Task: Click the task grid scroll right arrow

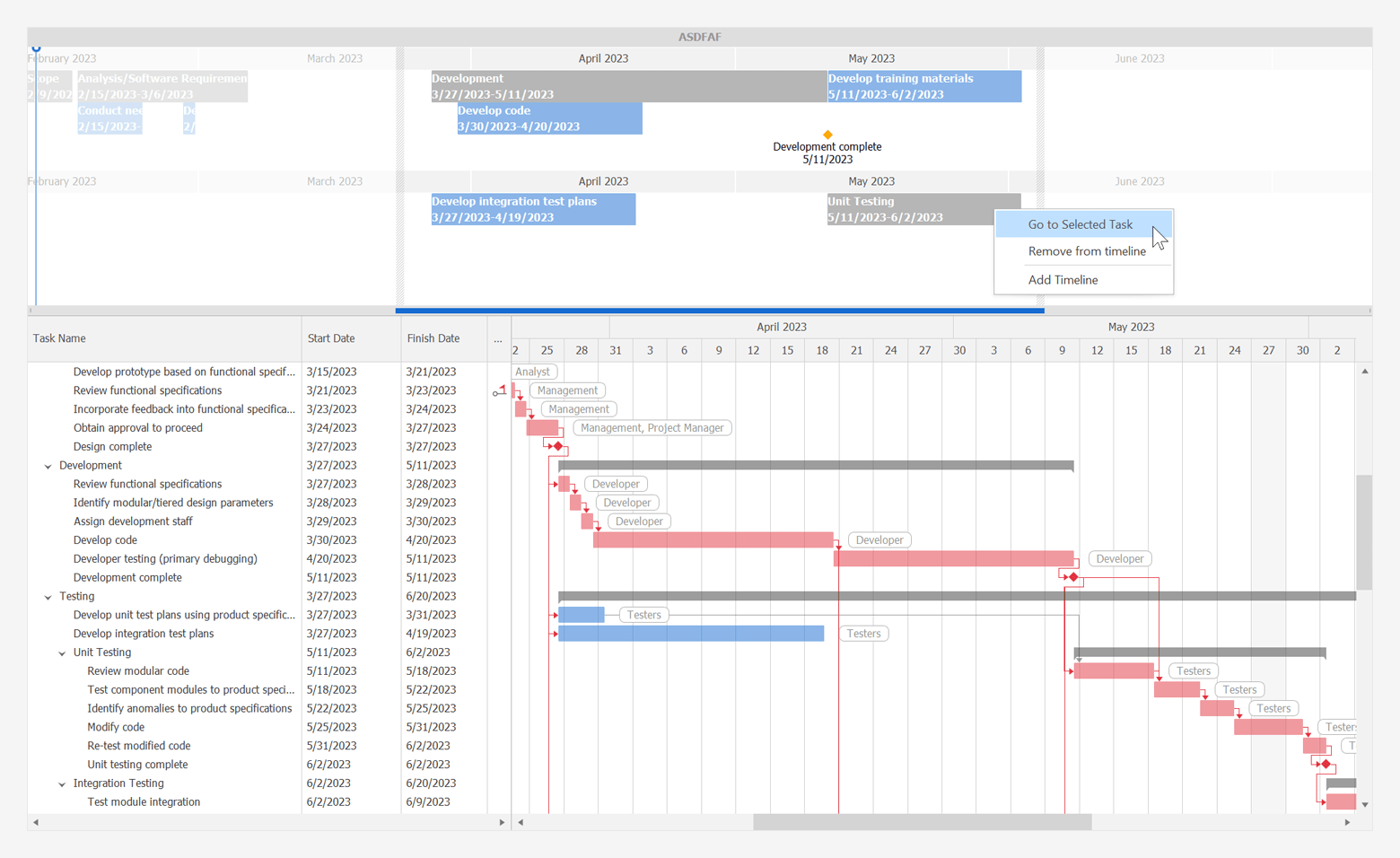Action: click(502, 822)
